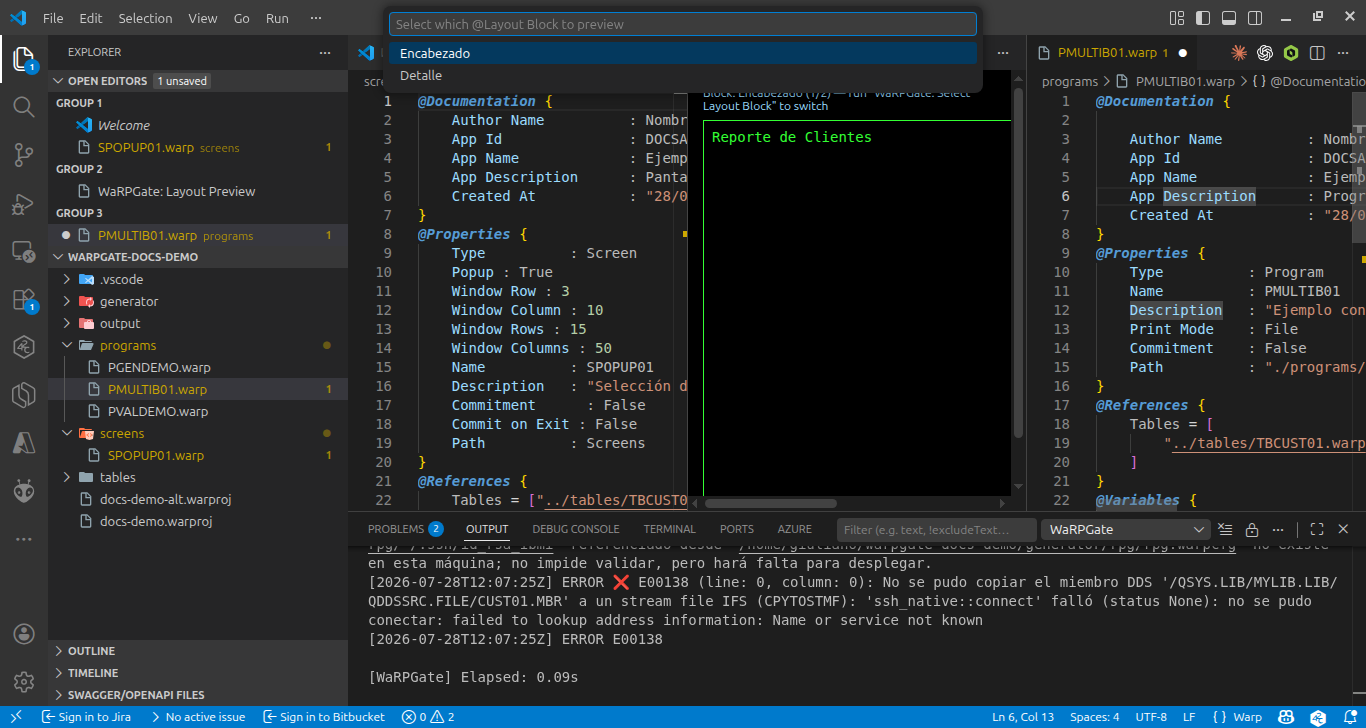Toggle Secondary Side Bar visibility
Image resolution: width=1366 pixels, height=728 pixels.
pos(1256,18)
